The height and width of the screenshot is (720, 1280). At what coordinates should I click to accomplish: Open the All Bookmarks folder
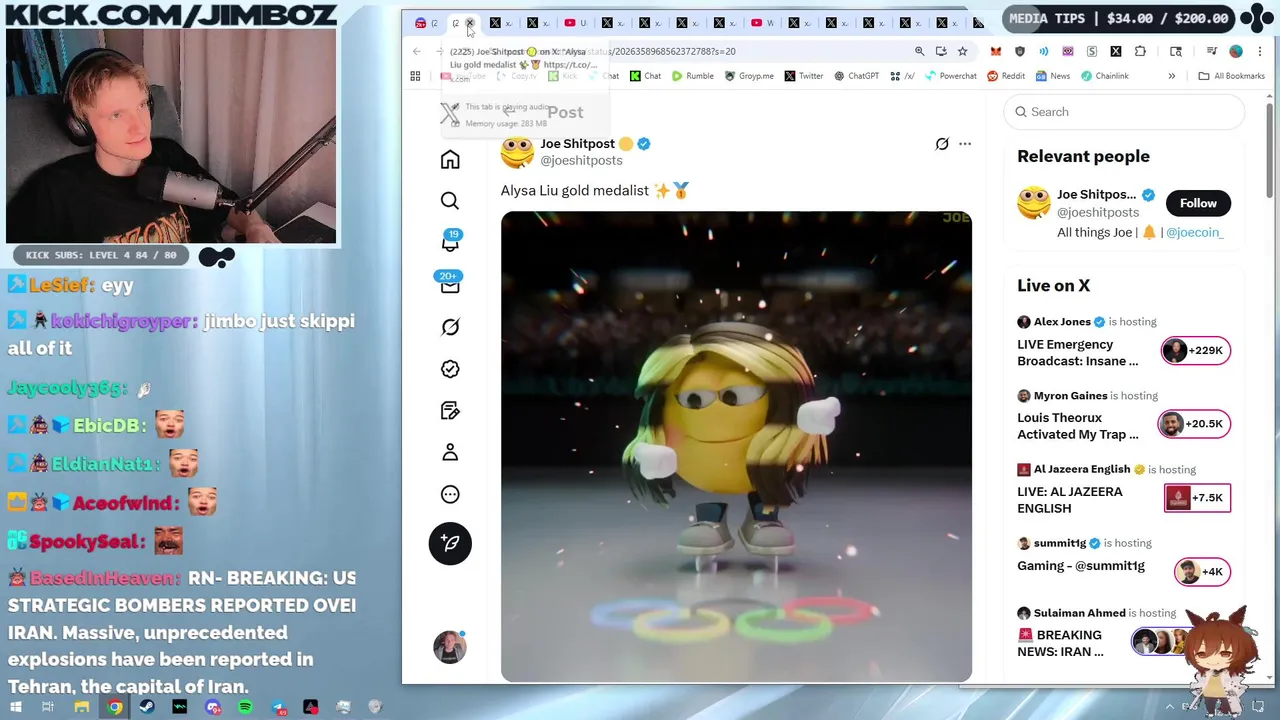(x=1231, y=76)
